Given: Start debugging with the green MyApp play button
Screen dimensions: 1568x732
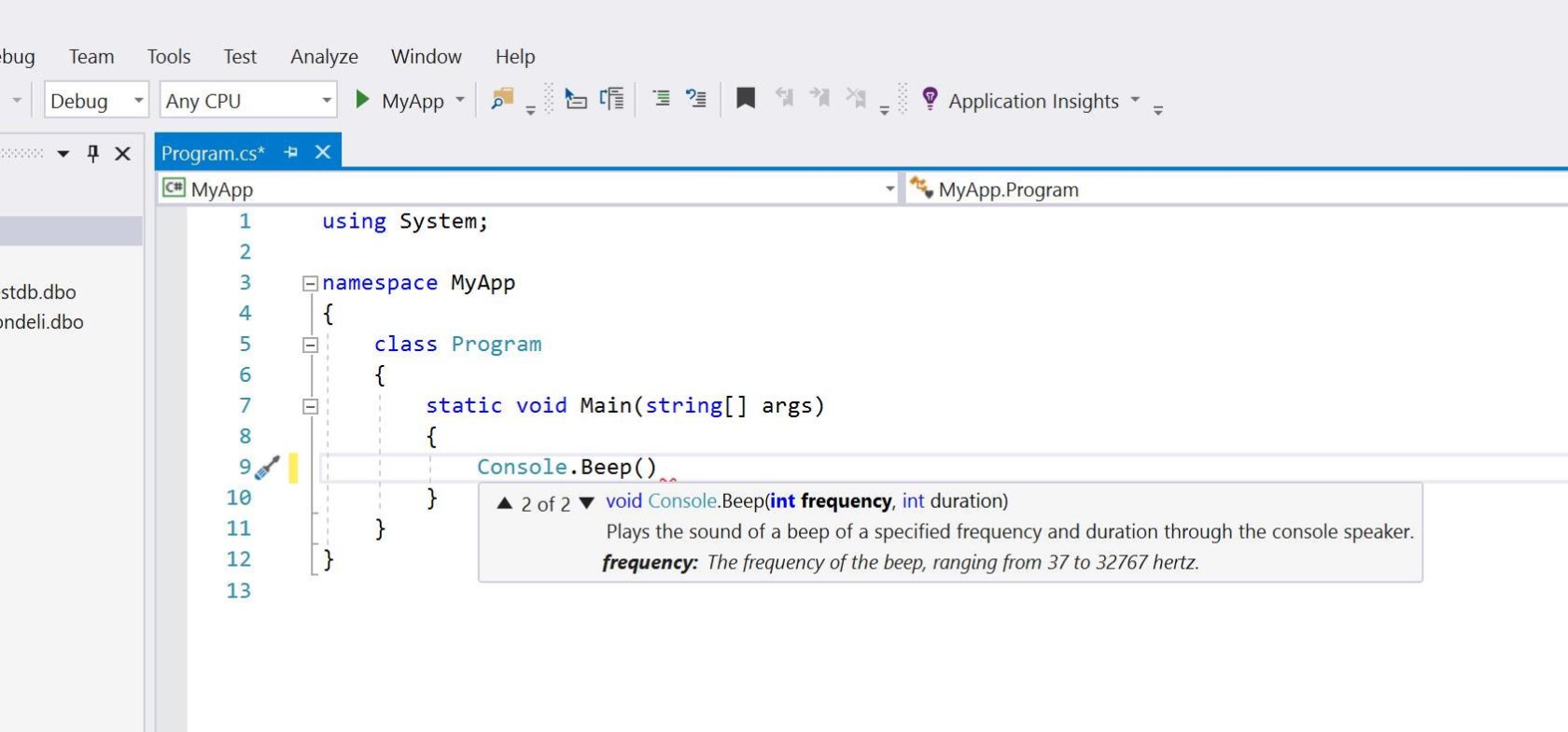Looking at the screenshot, I should [x=363, y=100].
